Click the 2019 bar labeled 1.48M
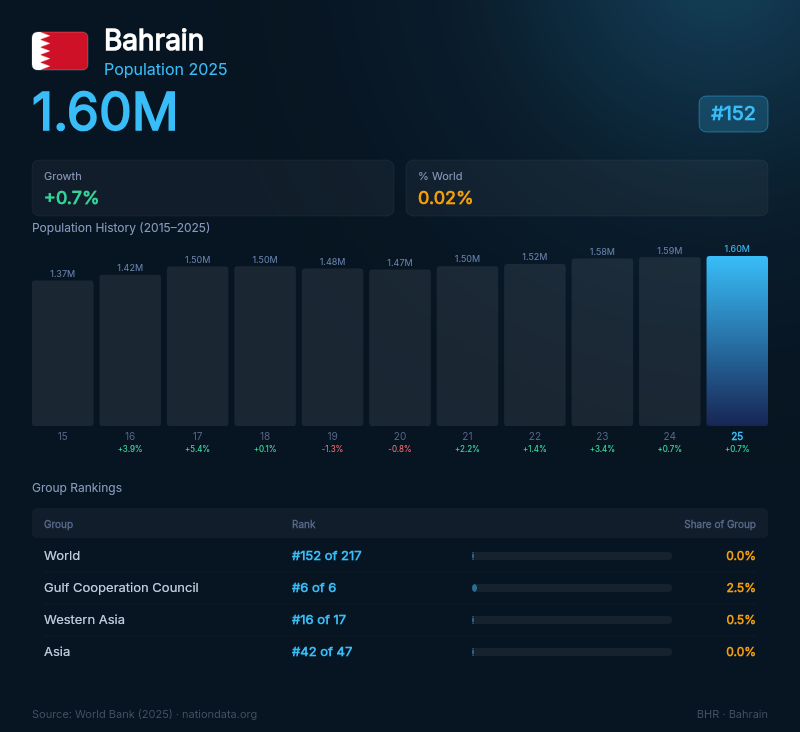This screenshot has height=732, width=800. tap(333, 347)
